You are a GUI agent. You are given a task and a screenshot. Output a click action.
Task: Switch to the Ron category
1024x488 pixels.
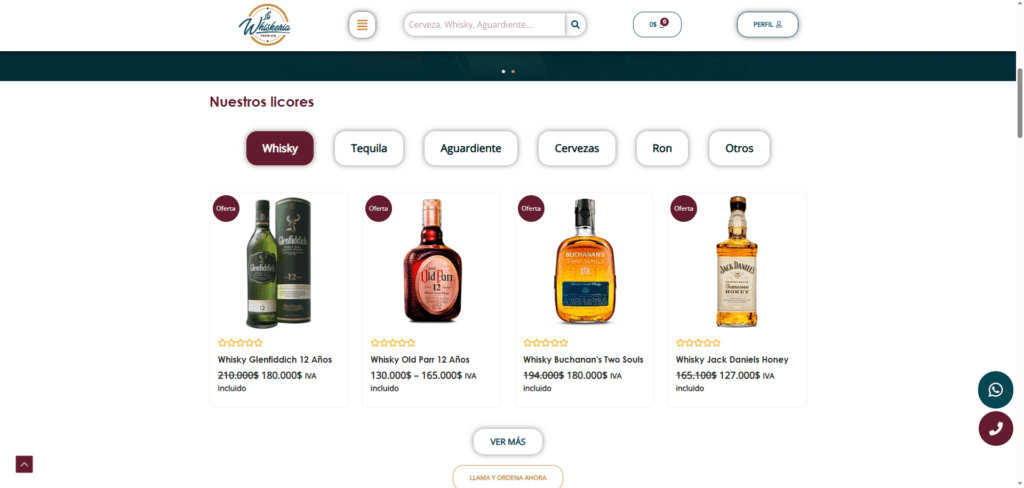(x=662, y=148)
